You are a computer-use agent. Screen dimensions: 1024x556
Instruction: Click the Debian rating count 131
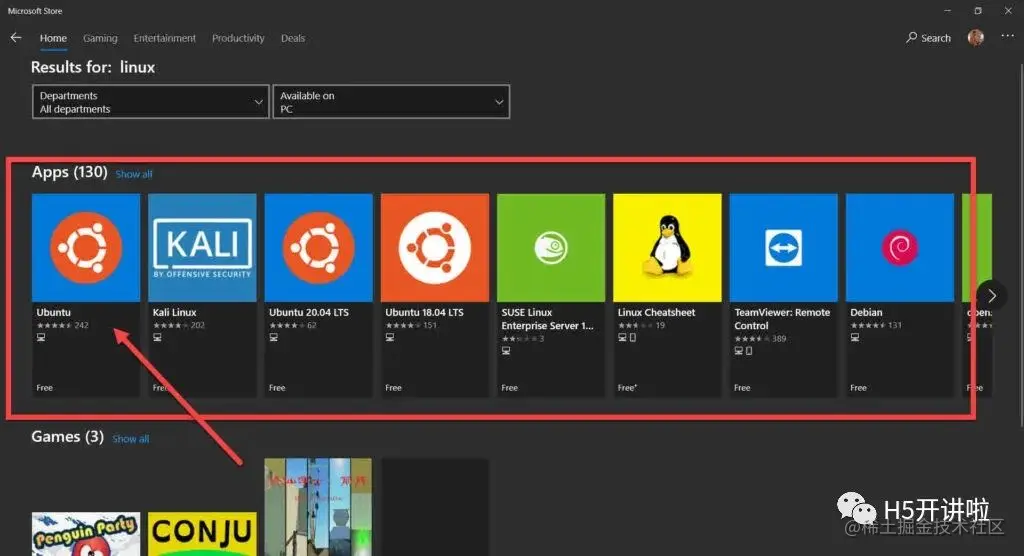point(895,325)
